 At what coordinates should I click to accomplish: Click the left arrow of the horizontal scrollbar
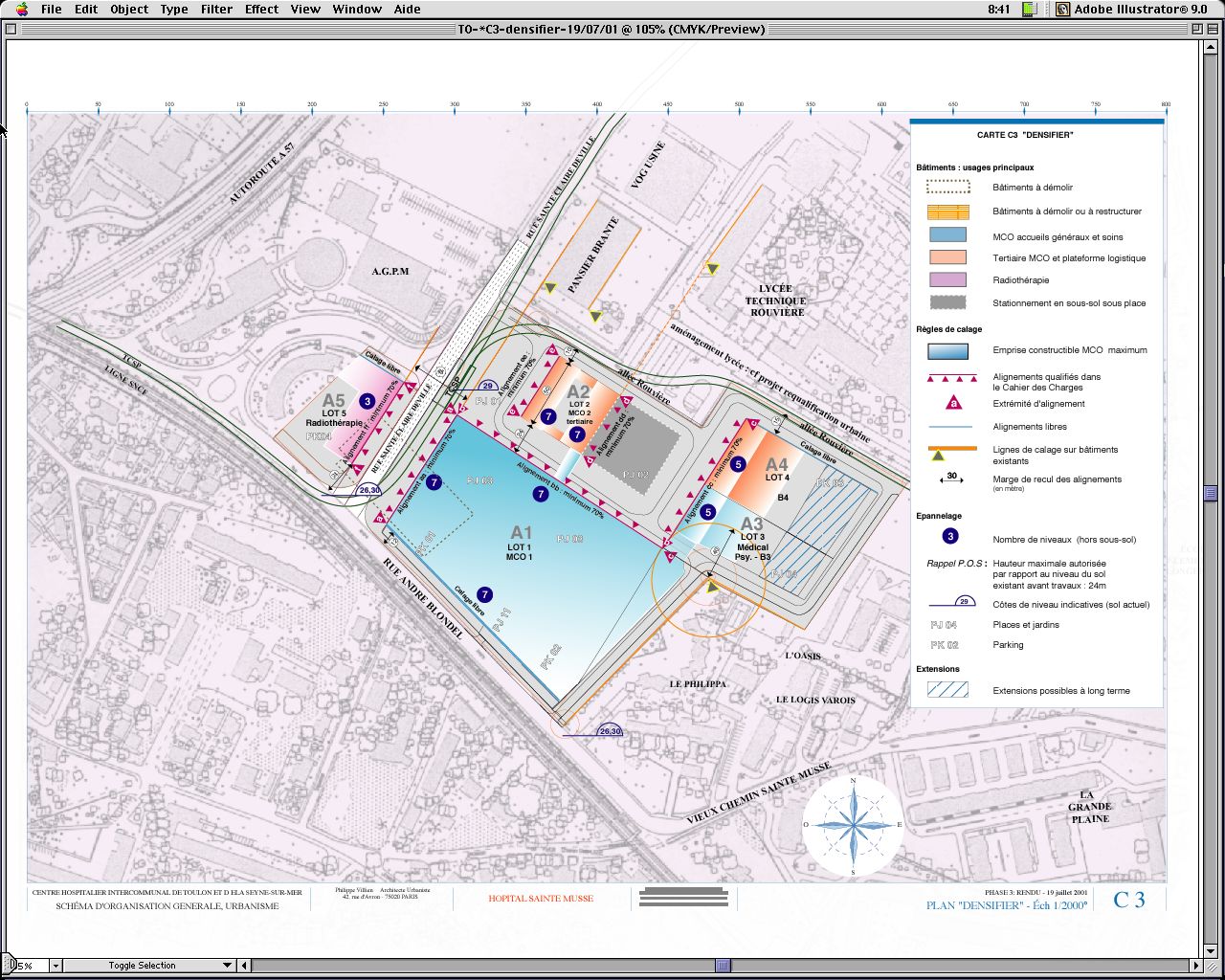coord(245,966)
